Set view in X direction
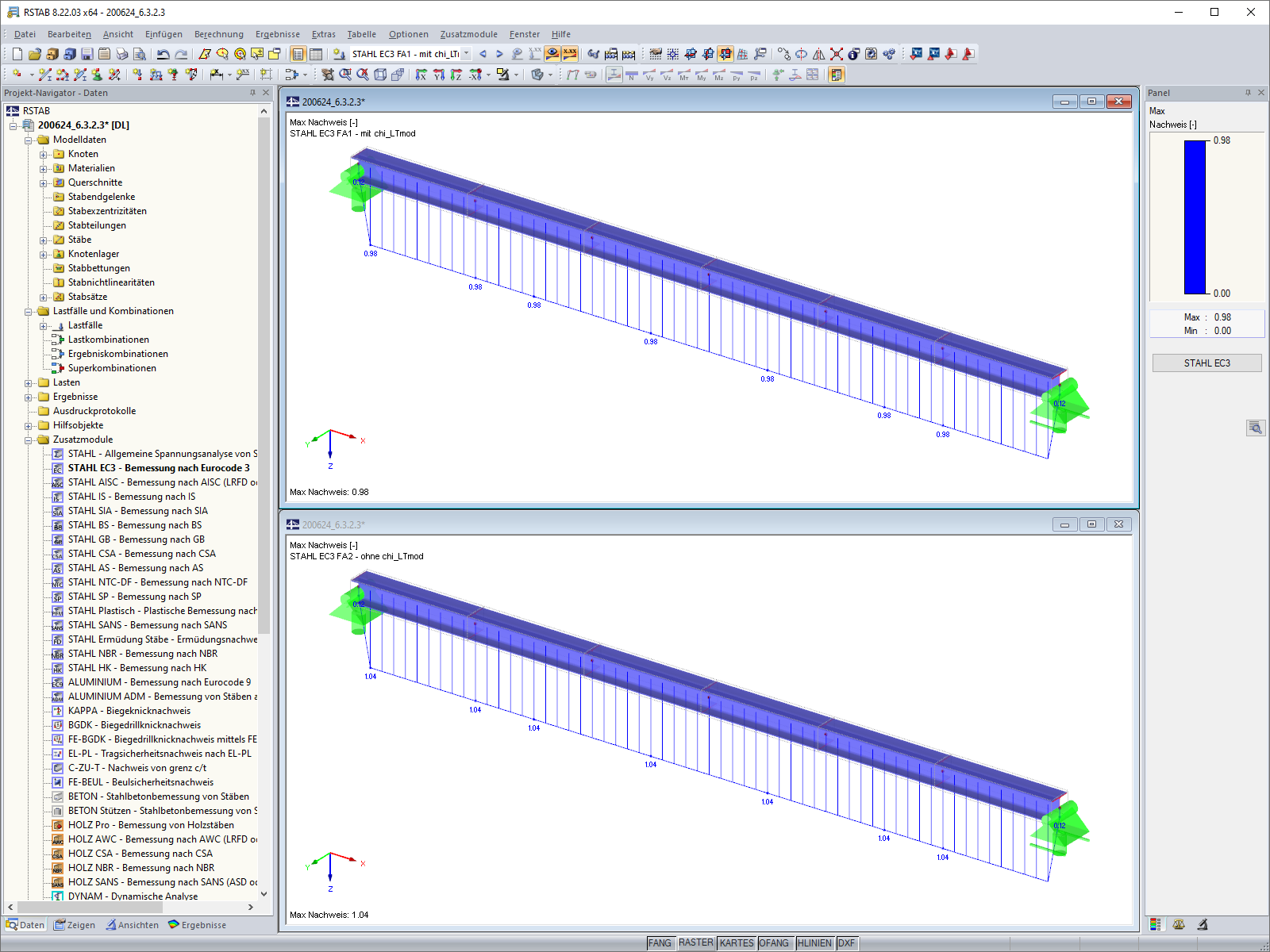The width and height of the screenshot is (1270, 952). [421, 75]
